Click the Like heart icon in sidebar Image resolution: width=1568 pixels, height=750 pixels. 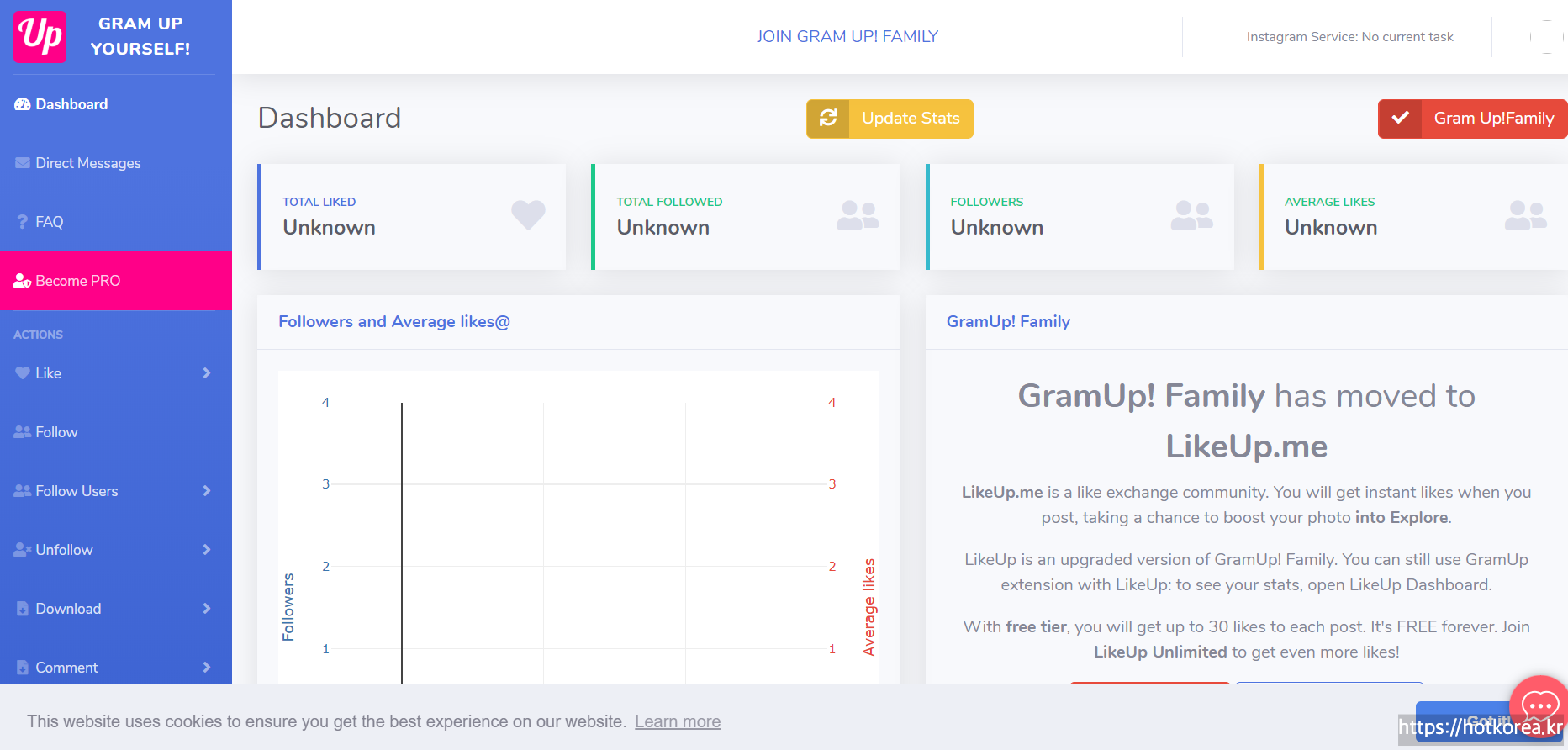[x=23, y=373]
